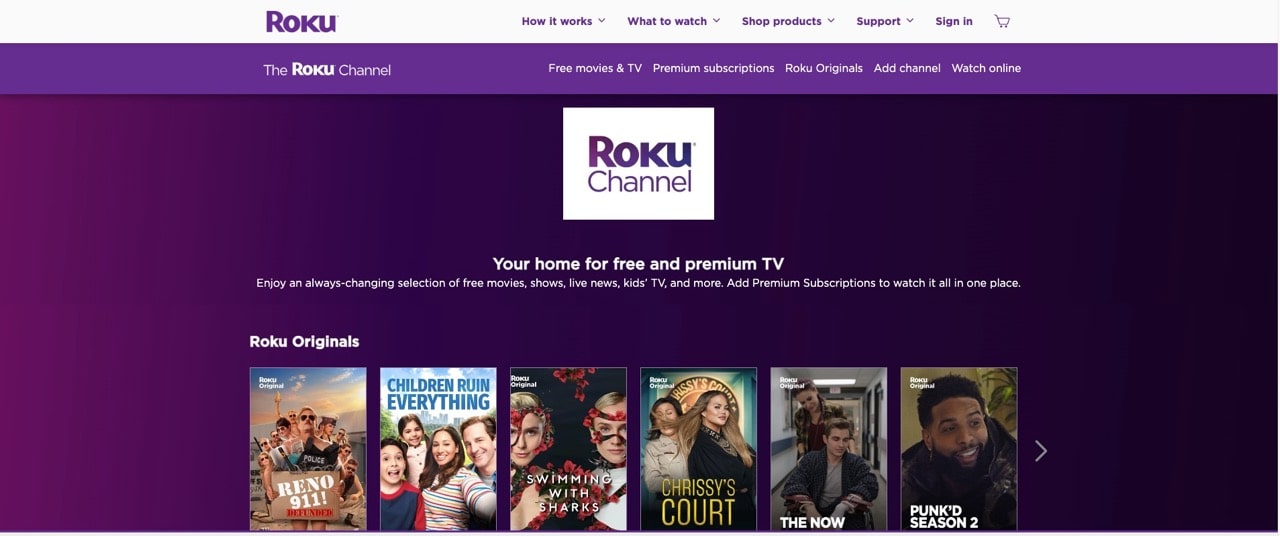
Task: Open the shopping cart icon
Action: (1002, 21)
